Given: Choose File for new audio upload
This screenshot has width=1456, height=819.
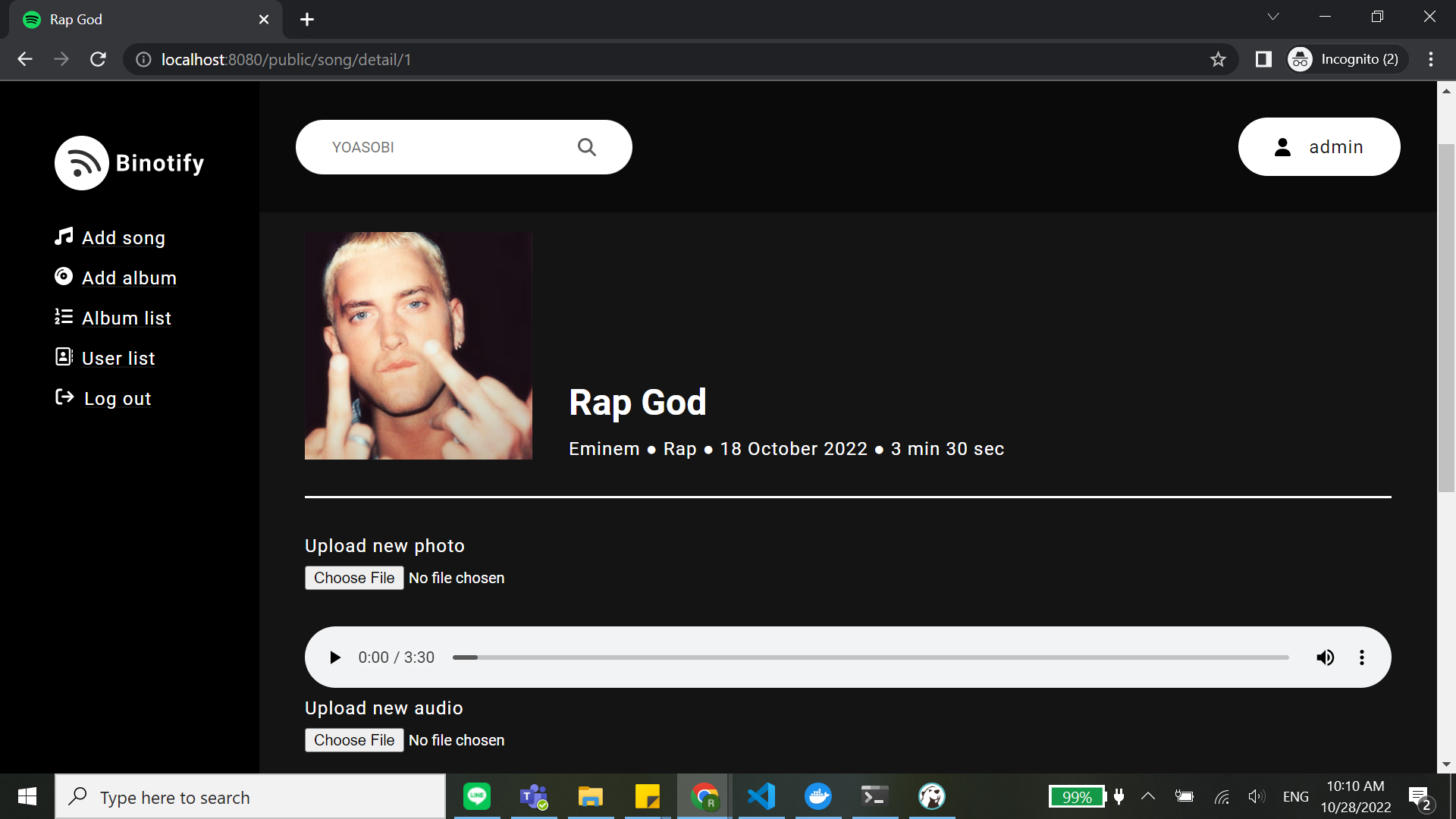Looking at the screenshot, I should click(x=354, y=740).
